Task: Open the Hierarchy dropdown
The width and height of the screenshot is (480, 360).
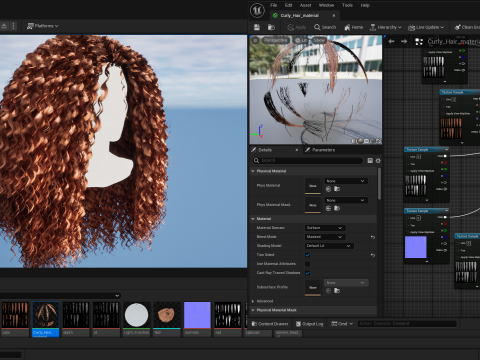Action: coord(385,27)
